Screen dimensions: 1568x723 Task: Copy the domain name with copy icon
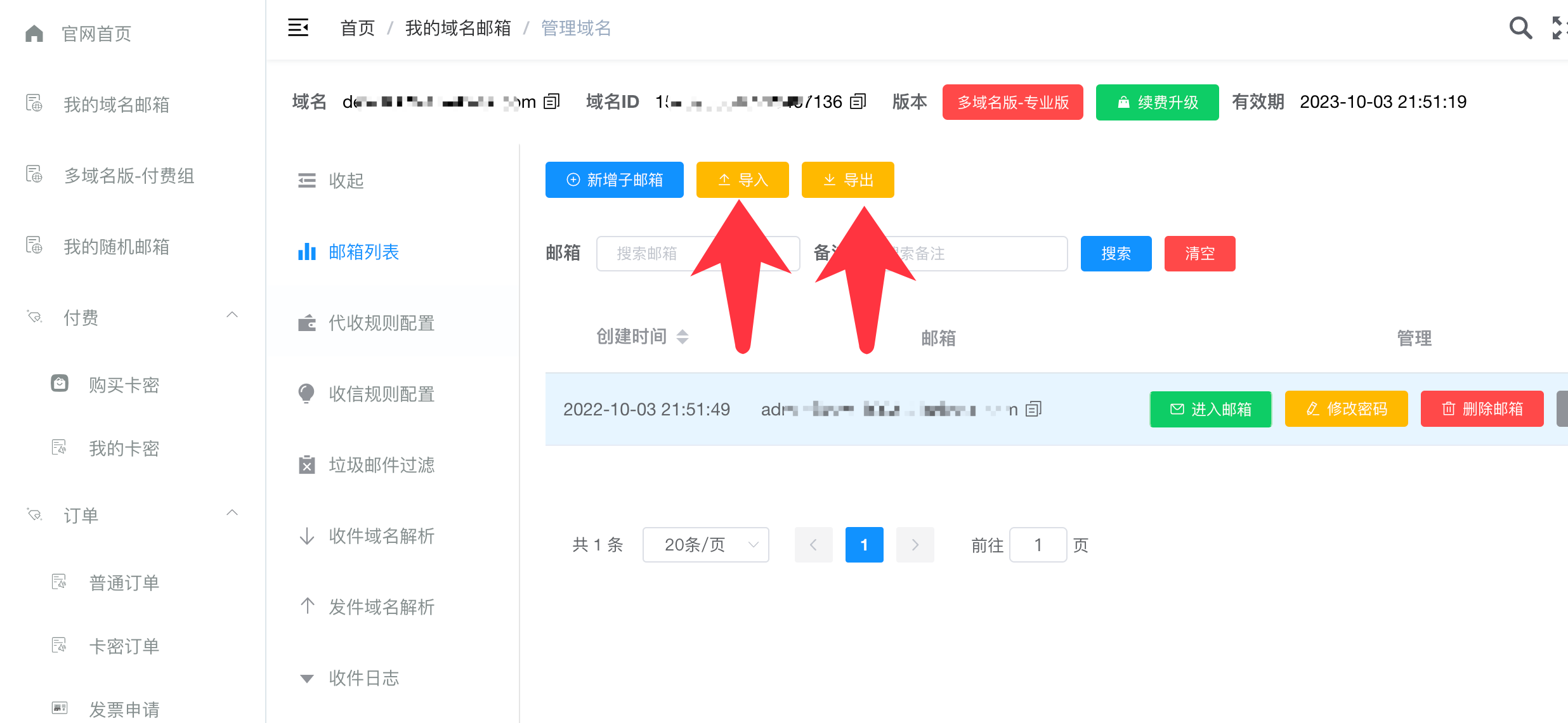point(552,101)
